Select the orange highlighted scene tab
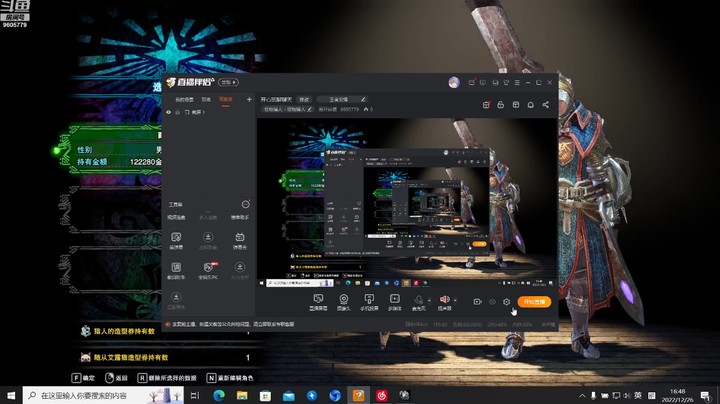720x404 pixels. [225, 99]
